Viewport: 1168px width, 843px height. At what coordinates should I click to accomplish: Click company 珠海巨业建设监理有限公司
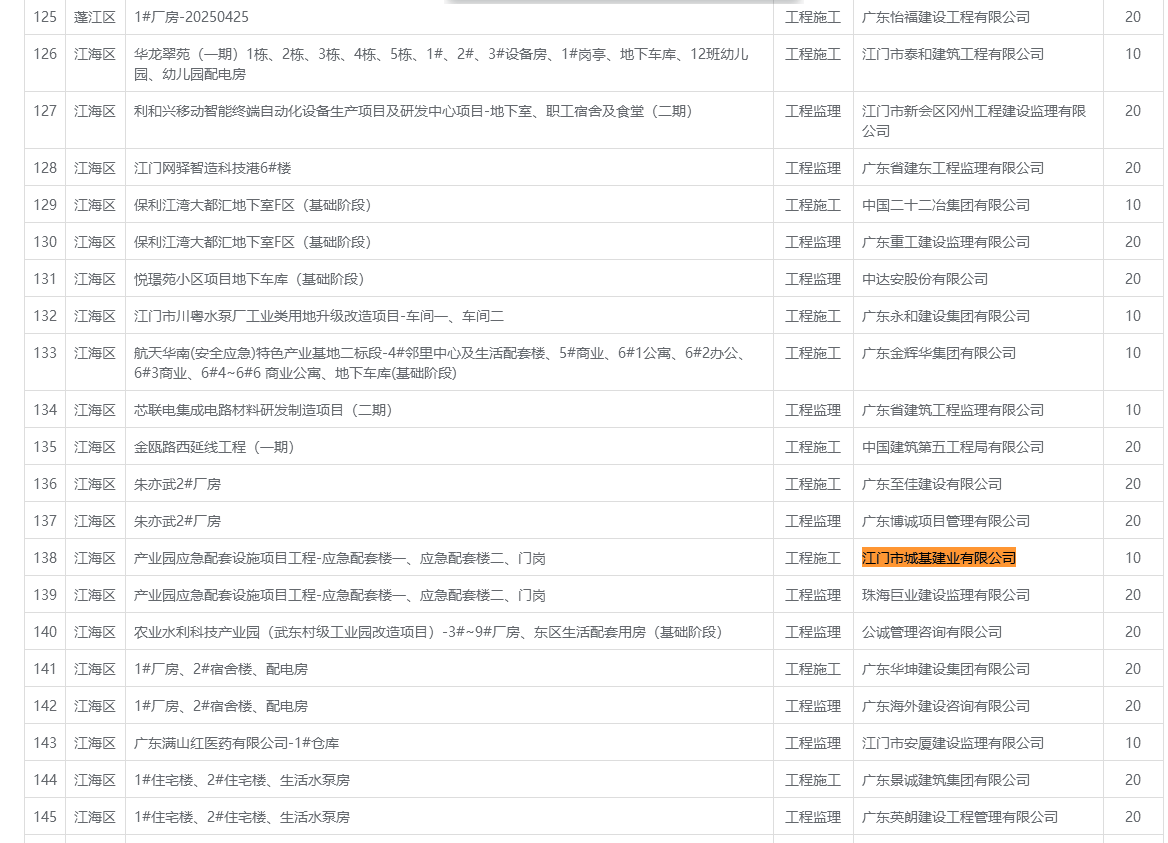coord(946,595)
